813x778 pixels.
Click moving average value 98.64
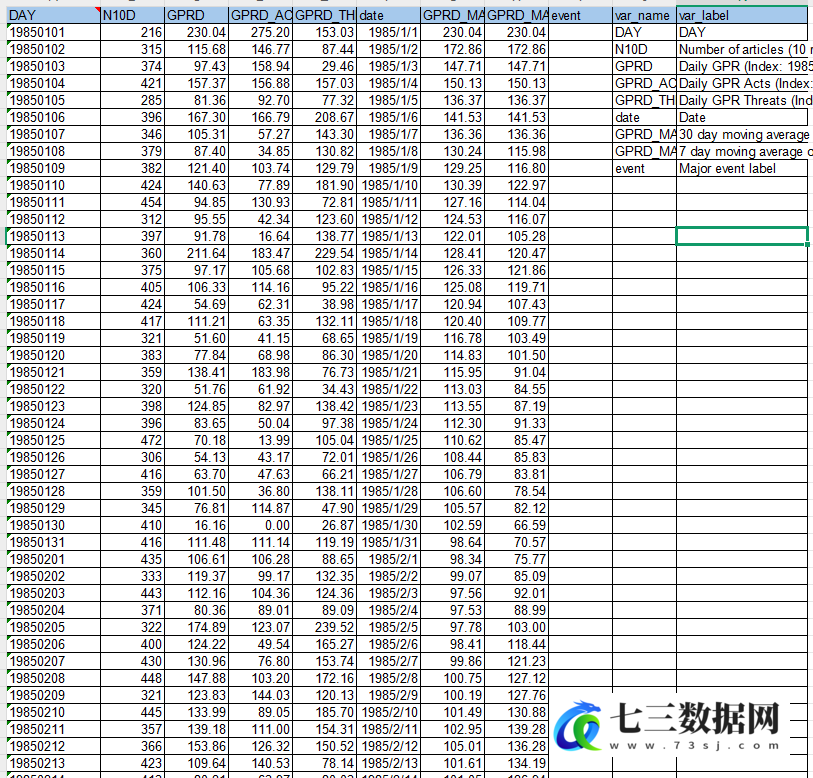pyautogui.click(x=453, y=542)
